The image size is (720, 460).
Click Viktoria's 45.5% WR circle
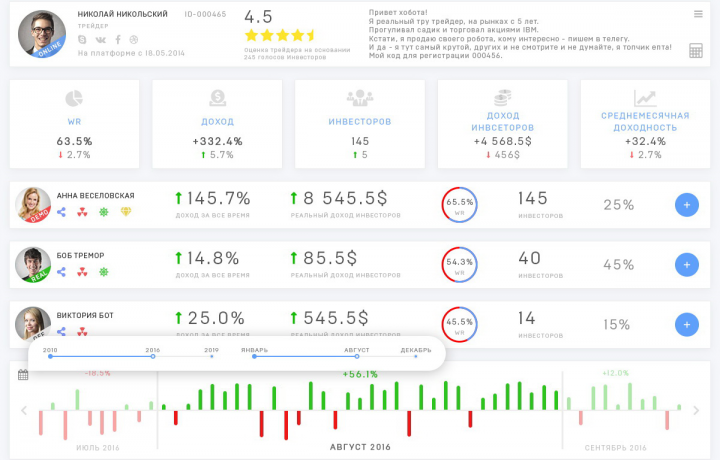tap(460, 325)
